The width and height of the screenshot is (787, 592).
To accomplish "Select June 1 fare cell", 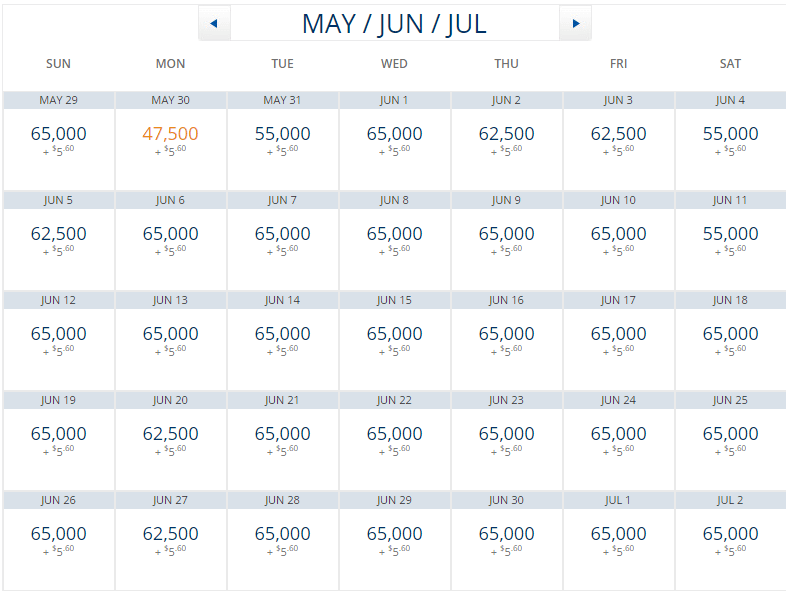I will tap(395, 141).
